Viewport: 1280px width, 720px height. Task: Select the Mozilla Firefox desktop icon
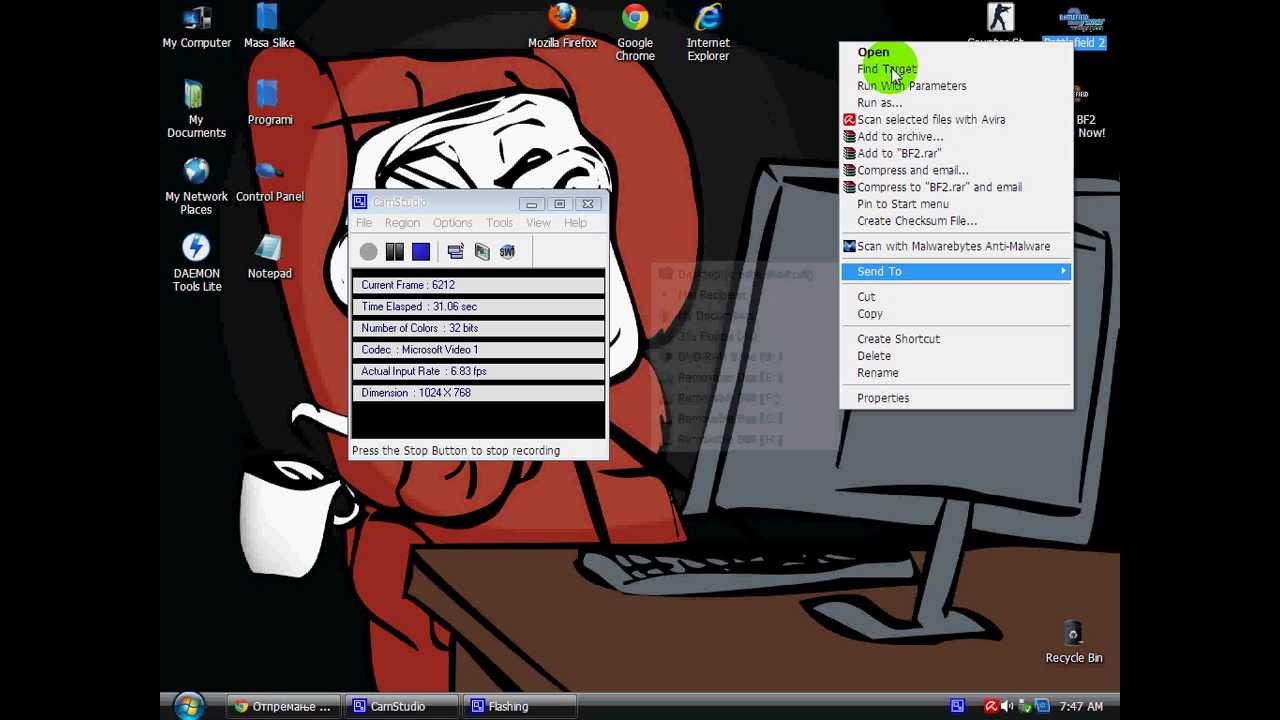562,27
